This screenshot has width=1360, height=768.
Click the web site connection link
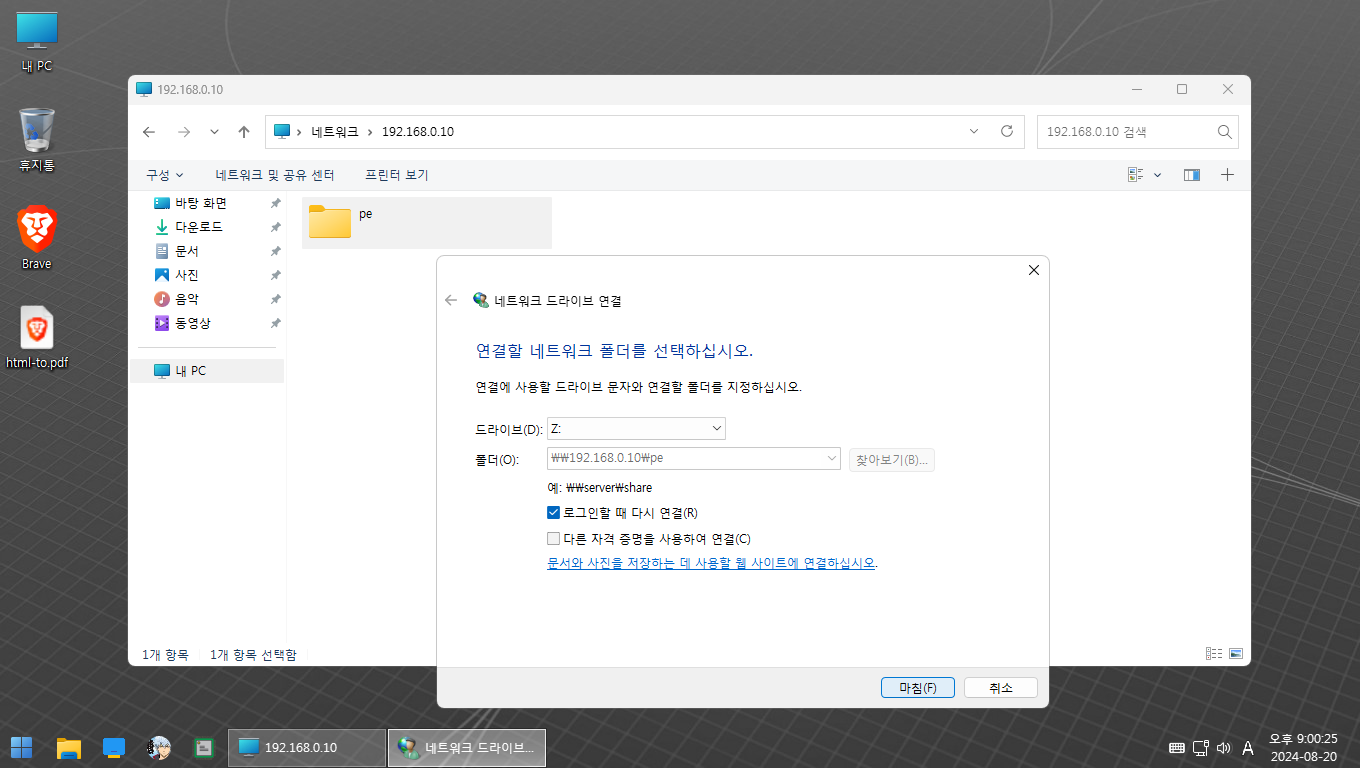(x=711, y=563)
